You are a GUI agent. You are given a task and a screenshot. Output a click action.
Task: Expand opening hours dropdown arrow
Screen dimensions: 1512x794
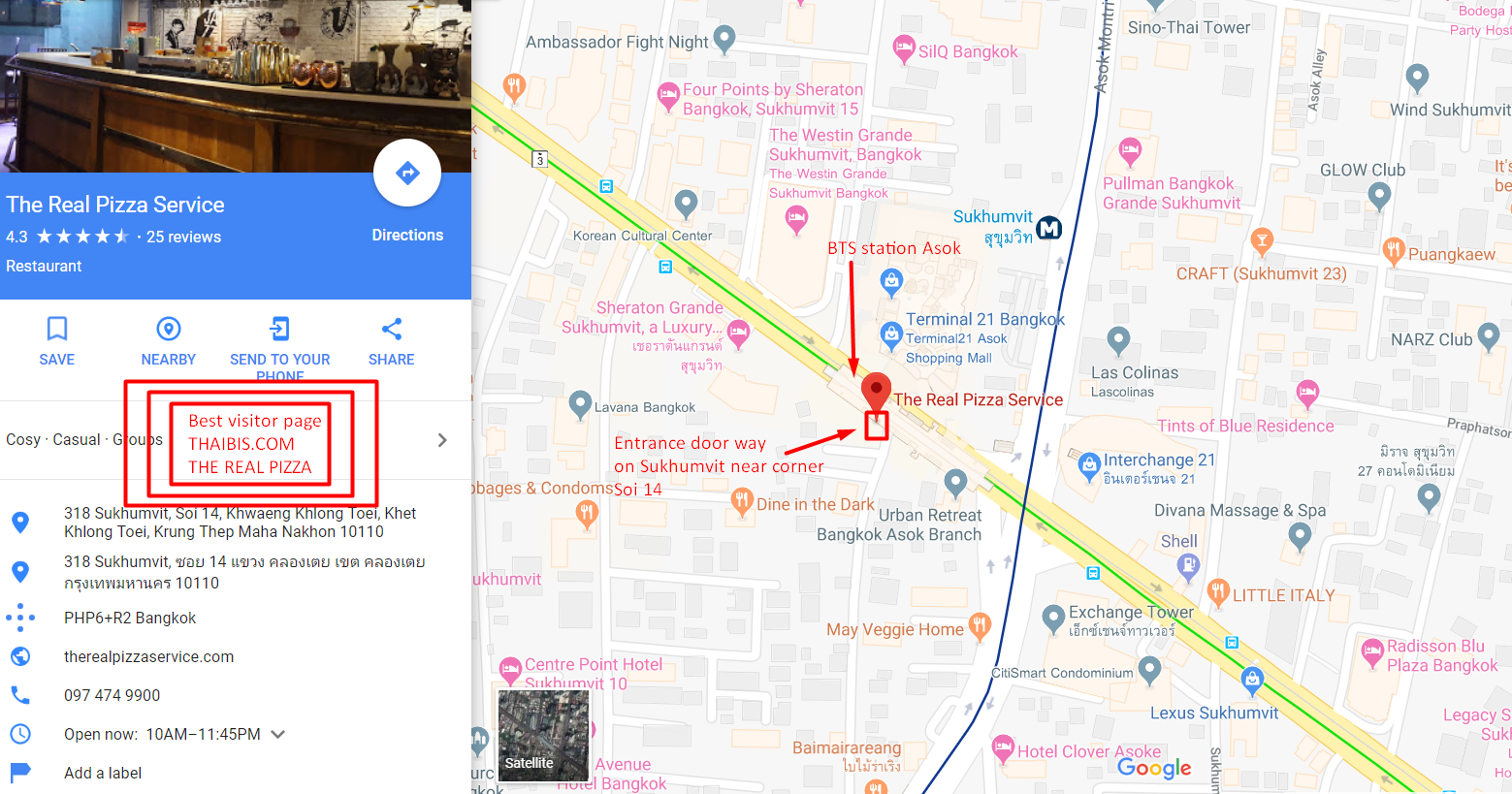coord(278,734)
